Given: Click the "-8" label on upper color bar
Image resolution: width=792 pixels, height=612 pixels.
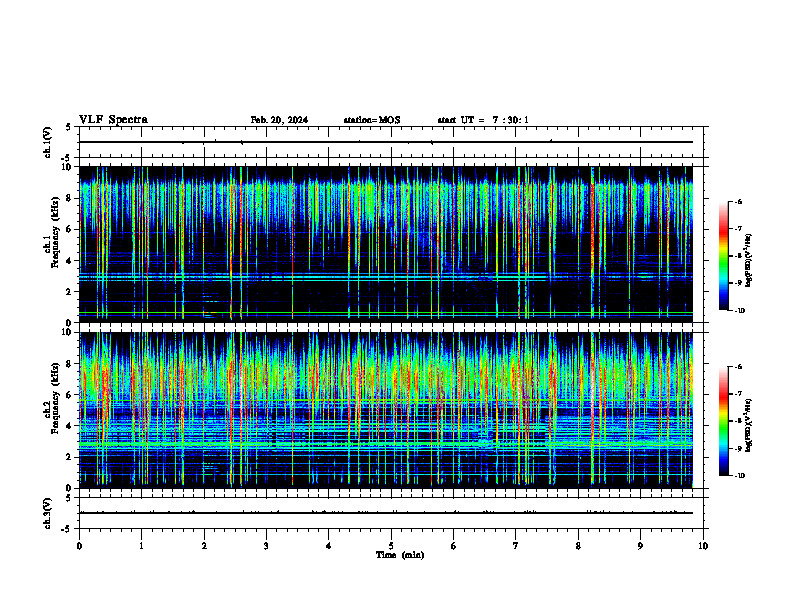Looking at the screenshot, I should click(738, 256).
